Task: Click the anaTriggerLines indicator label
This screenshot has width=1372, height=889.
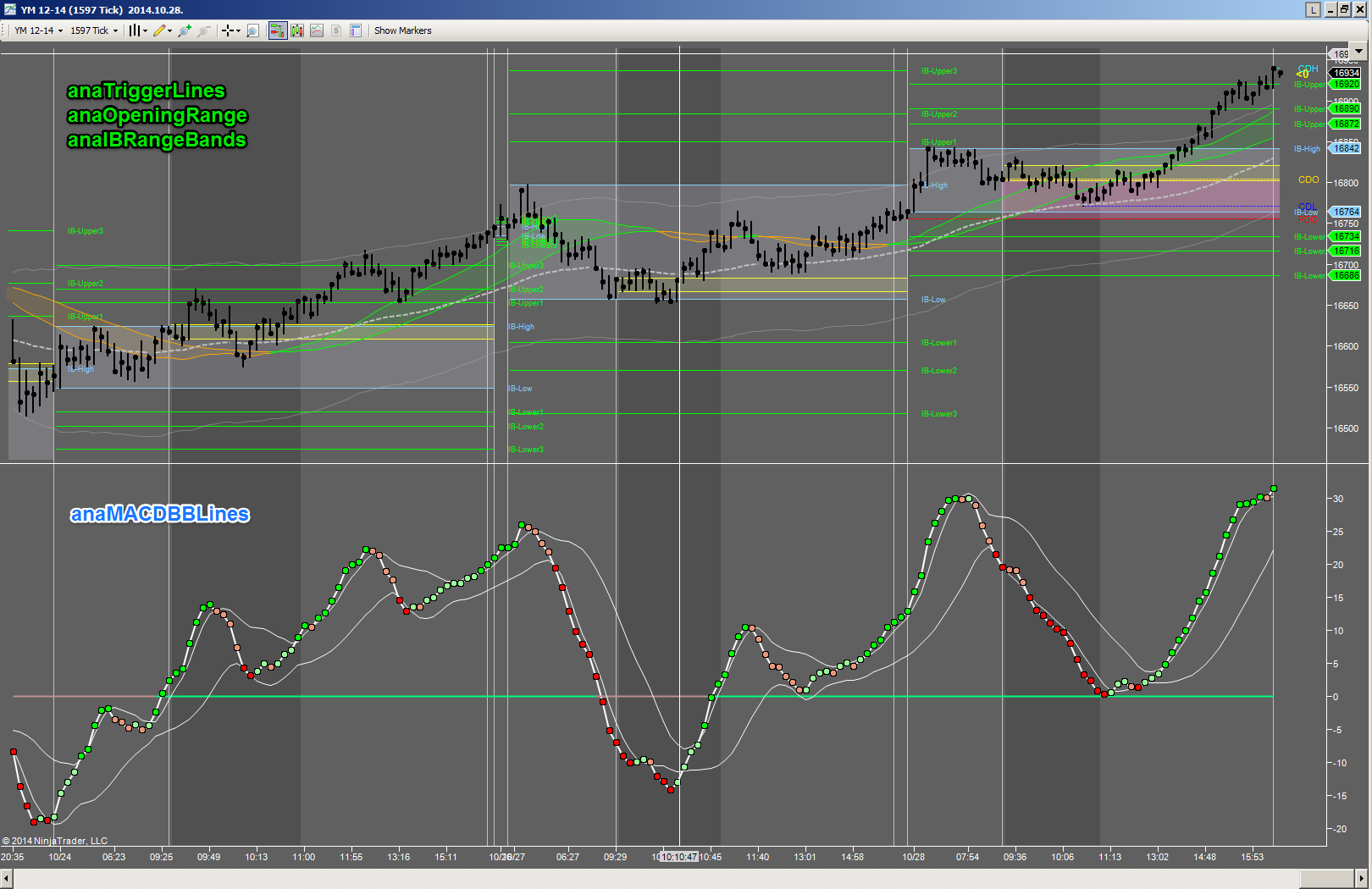Action: 147,91
